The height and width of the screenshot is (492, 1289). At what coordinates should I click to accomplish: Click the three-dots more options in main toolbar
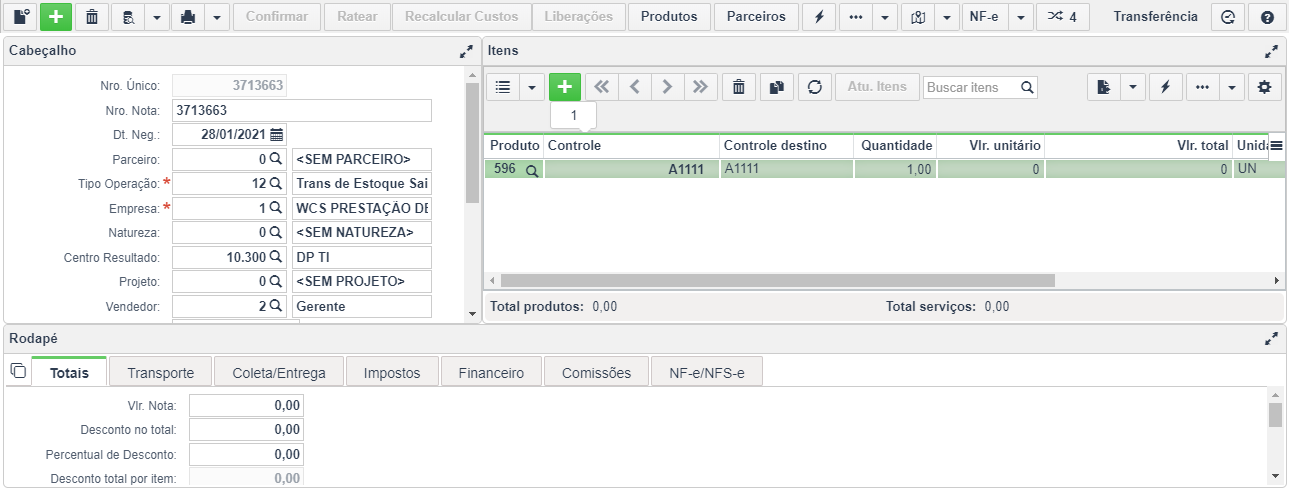855,17
